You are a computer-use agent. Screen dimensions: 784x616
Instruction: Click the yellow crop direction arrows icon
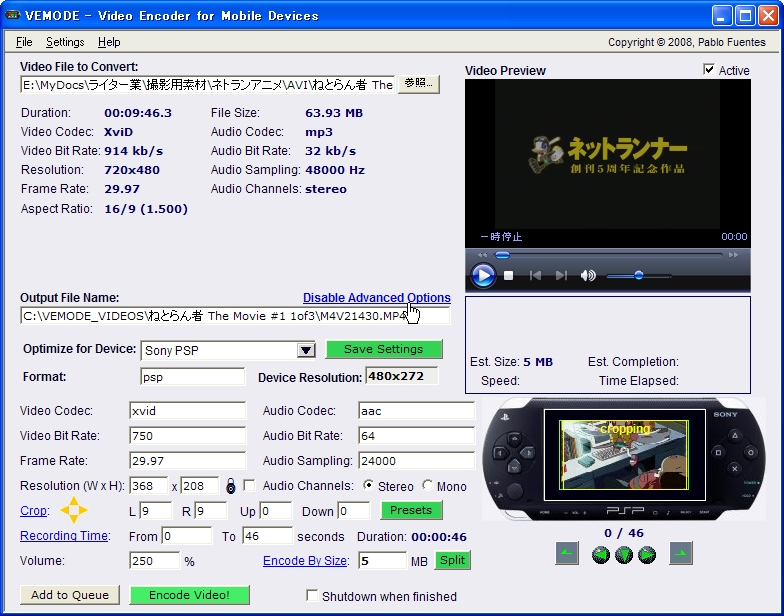[x=74, y=510]
